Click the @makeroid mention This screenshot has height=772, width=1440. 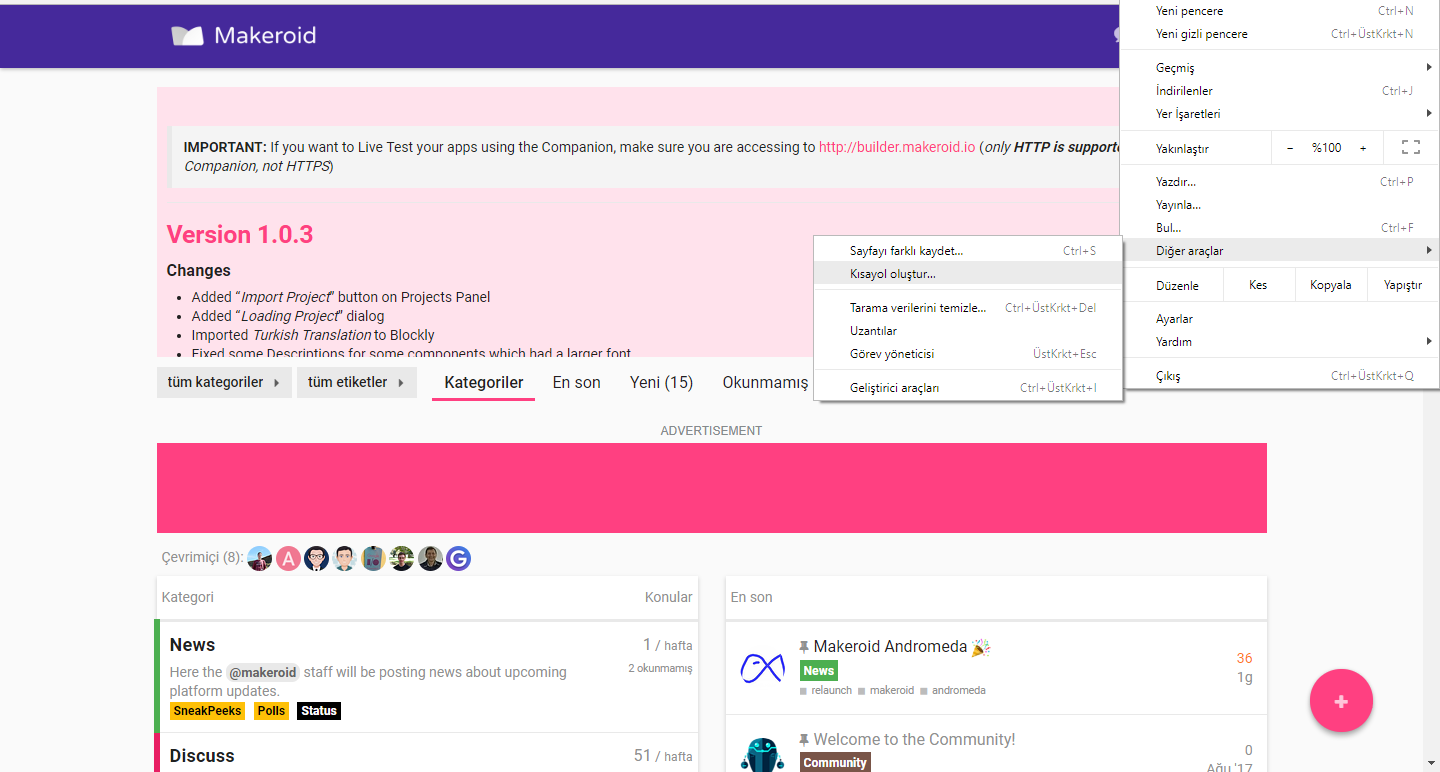tap(263, 673)
